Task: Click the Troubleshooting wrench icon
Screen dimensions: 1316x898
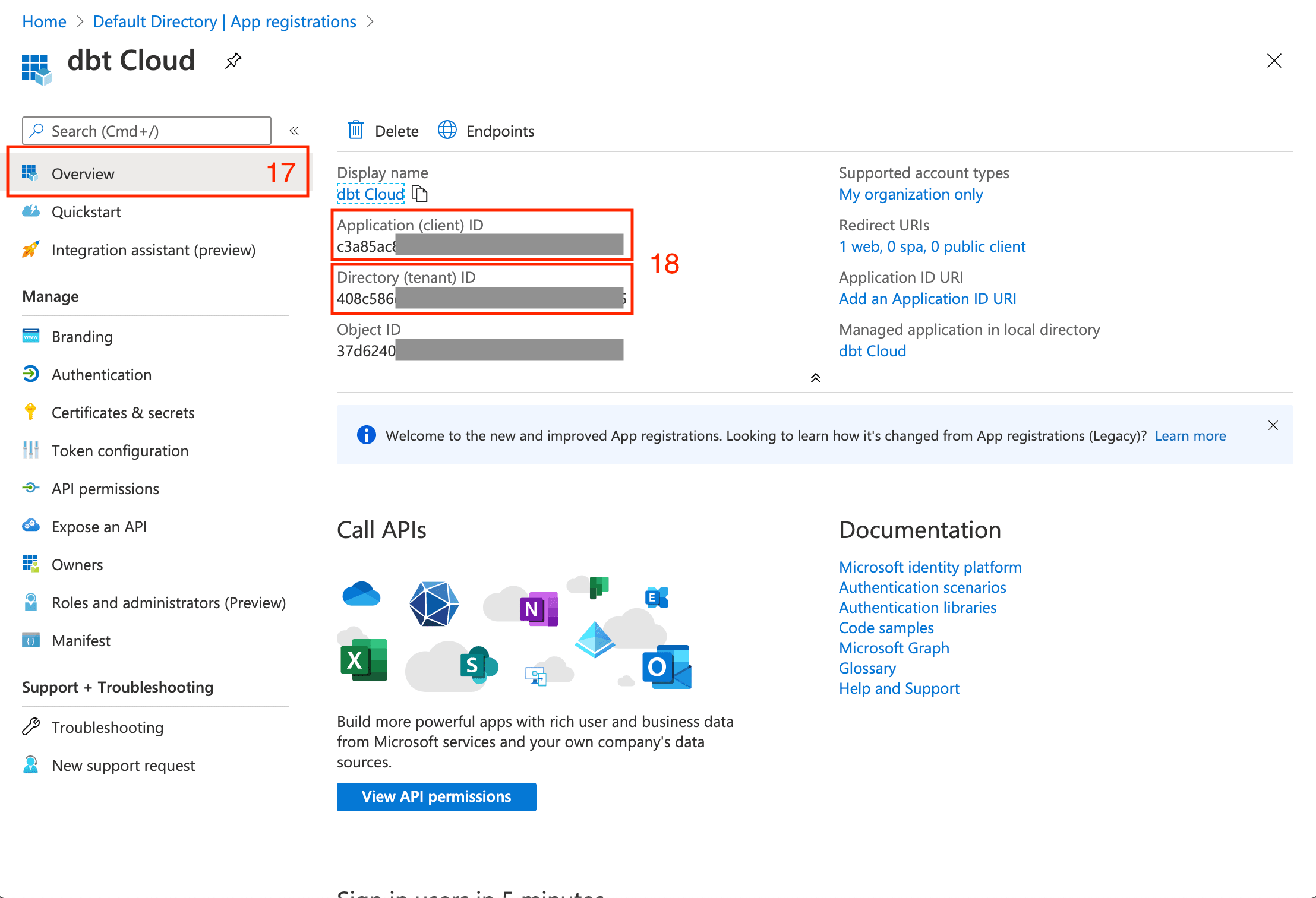Action: [x=30, y=726]
